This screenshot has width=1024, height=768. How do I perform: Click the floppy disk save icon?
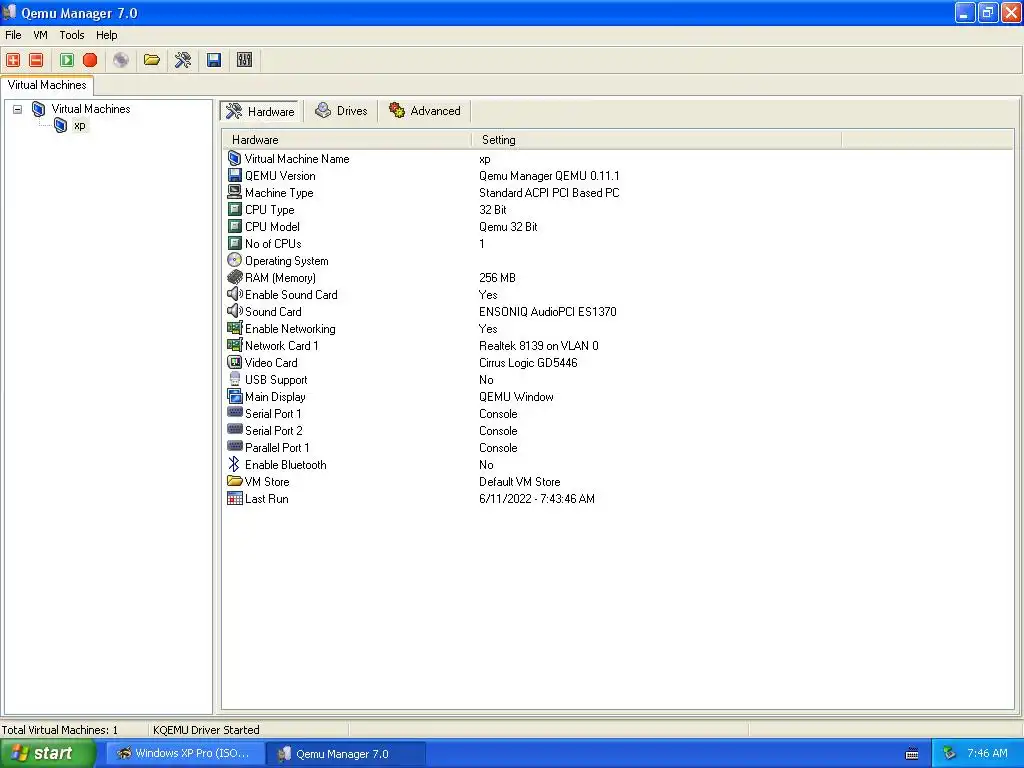click(214, 60)
